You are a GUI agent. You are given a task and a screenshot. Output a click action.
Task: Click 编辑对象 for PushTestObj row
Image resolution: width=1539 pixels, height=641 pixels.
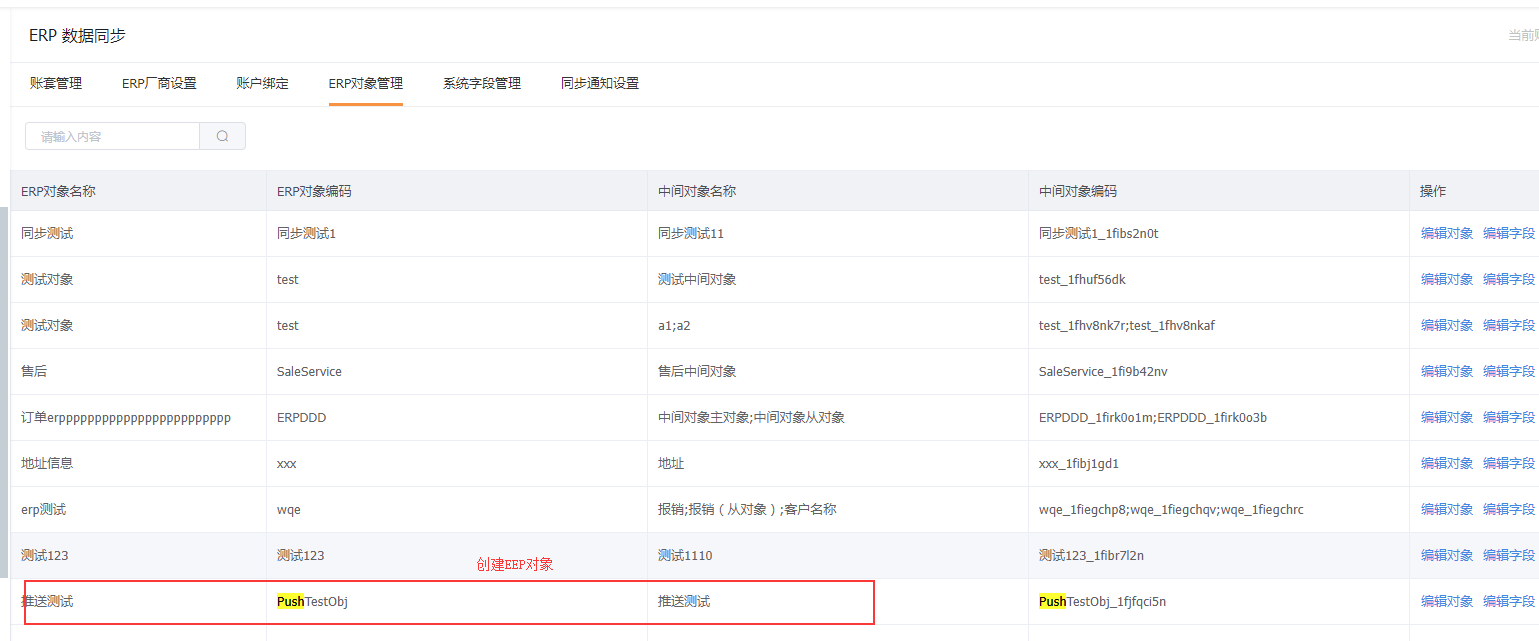pyautogui.click(x=1447, y=601)
